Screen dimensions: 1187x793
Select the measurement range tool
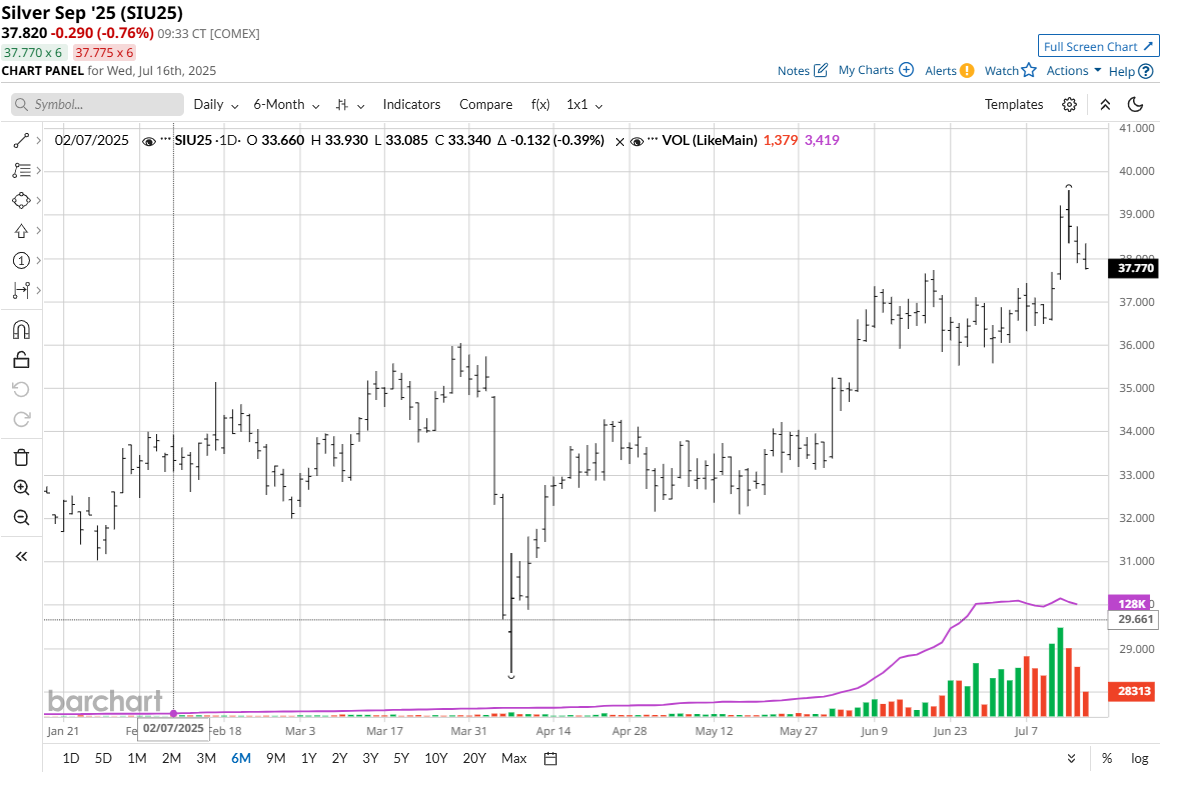[21, 290]
